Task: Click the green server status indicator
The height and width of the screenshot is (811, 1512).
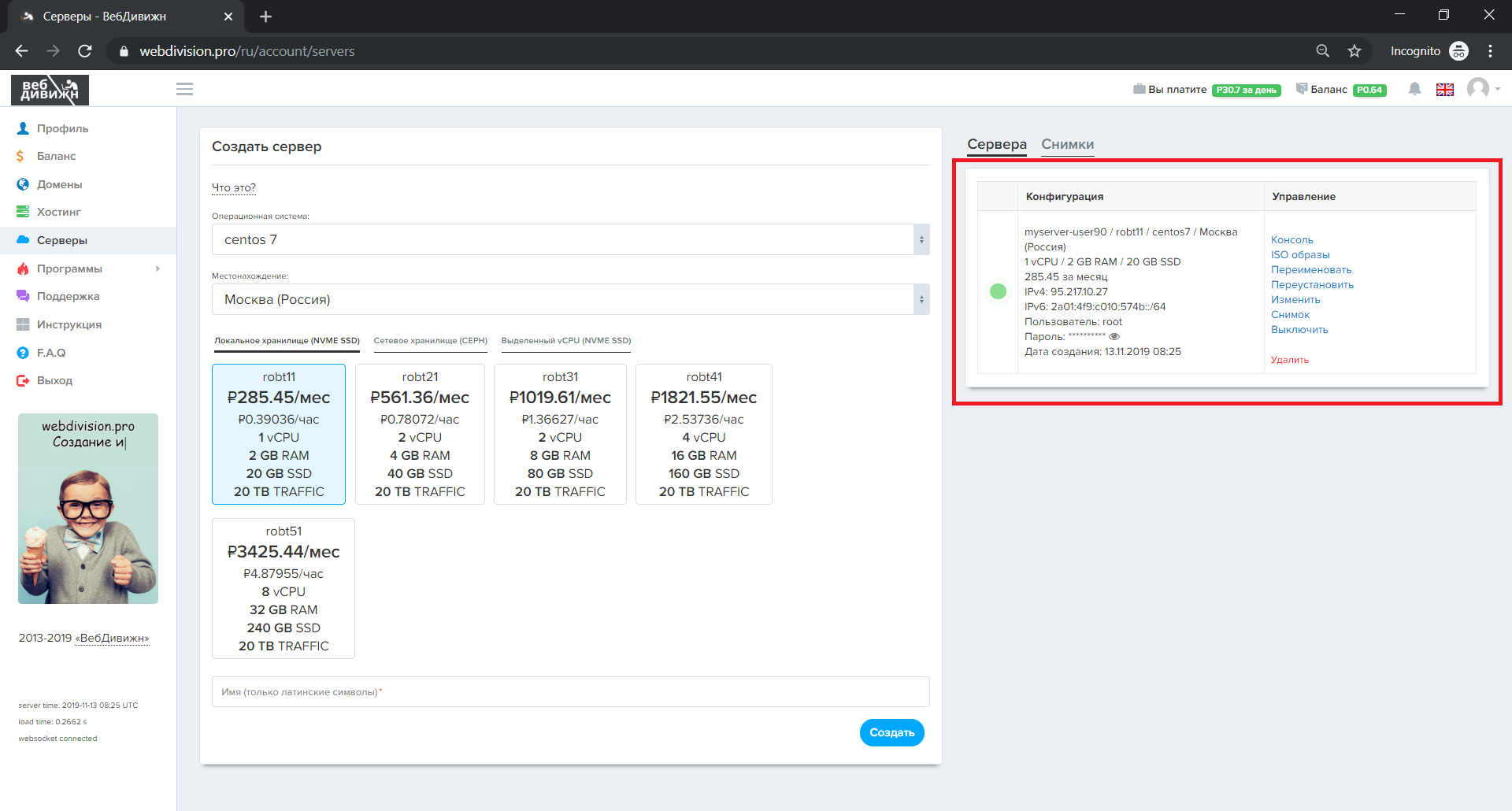Action: [998, 291]
